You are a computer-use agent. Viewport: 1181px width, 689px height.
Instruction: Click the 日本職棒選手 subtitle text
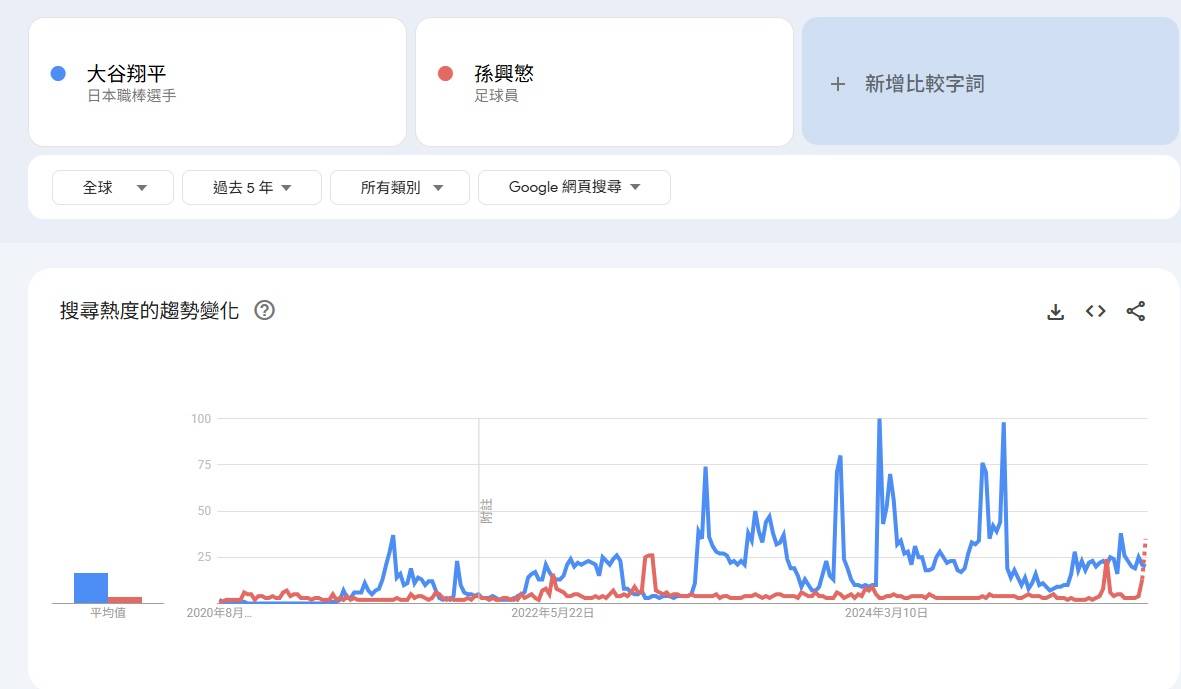pos(132,96)
